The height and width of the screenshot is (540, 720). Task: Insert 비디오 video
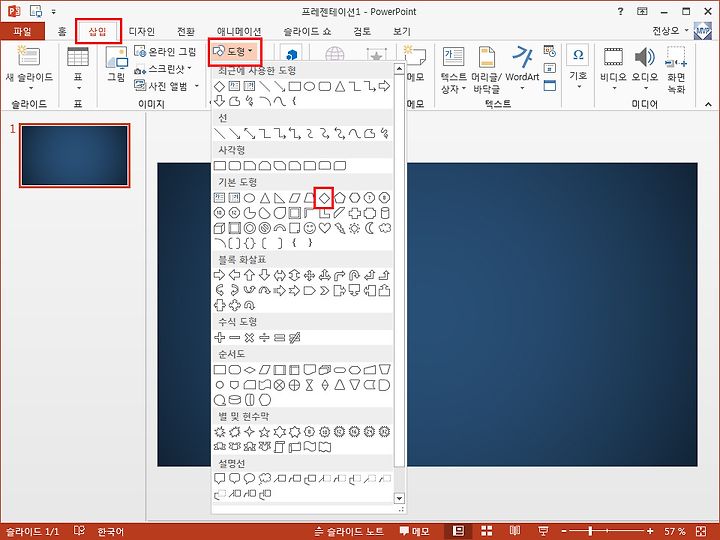click(613, 68)
